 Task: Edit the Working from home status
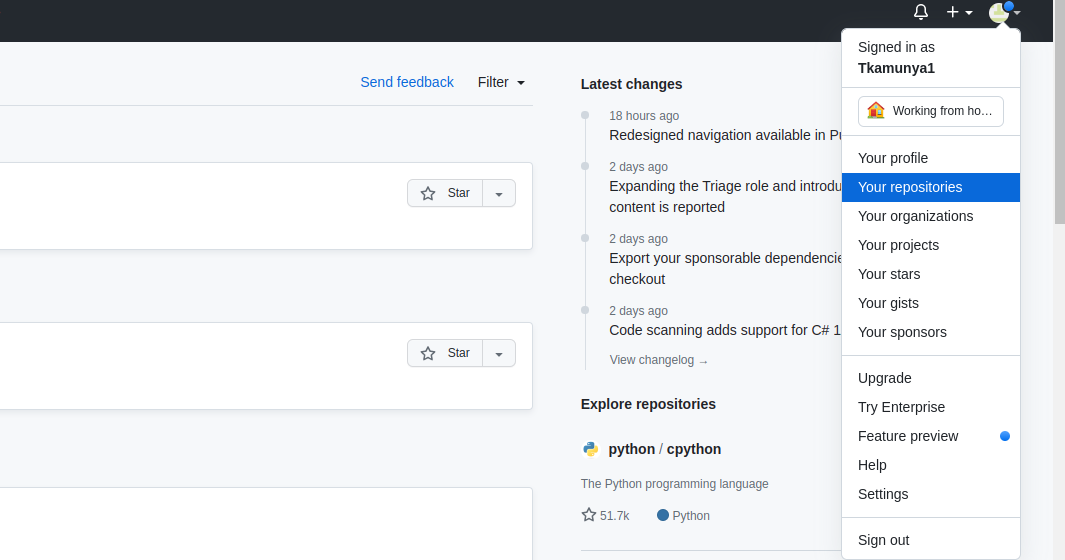(x=931, y=111)
